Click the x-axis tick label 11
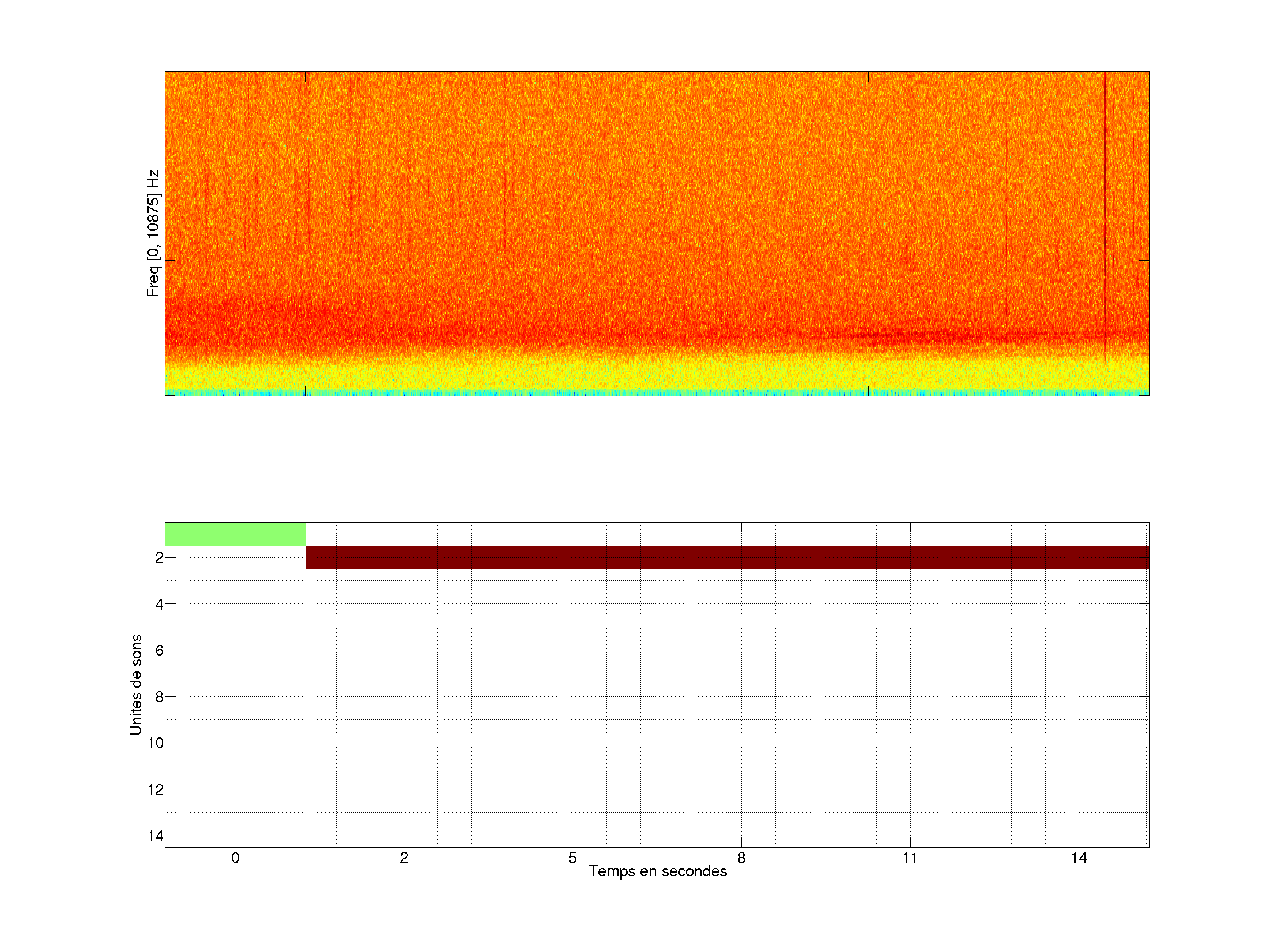 tap(910, 858)
